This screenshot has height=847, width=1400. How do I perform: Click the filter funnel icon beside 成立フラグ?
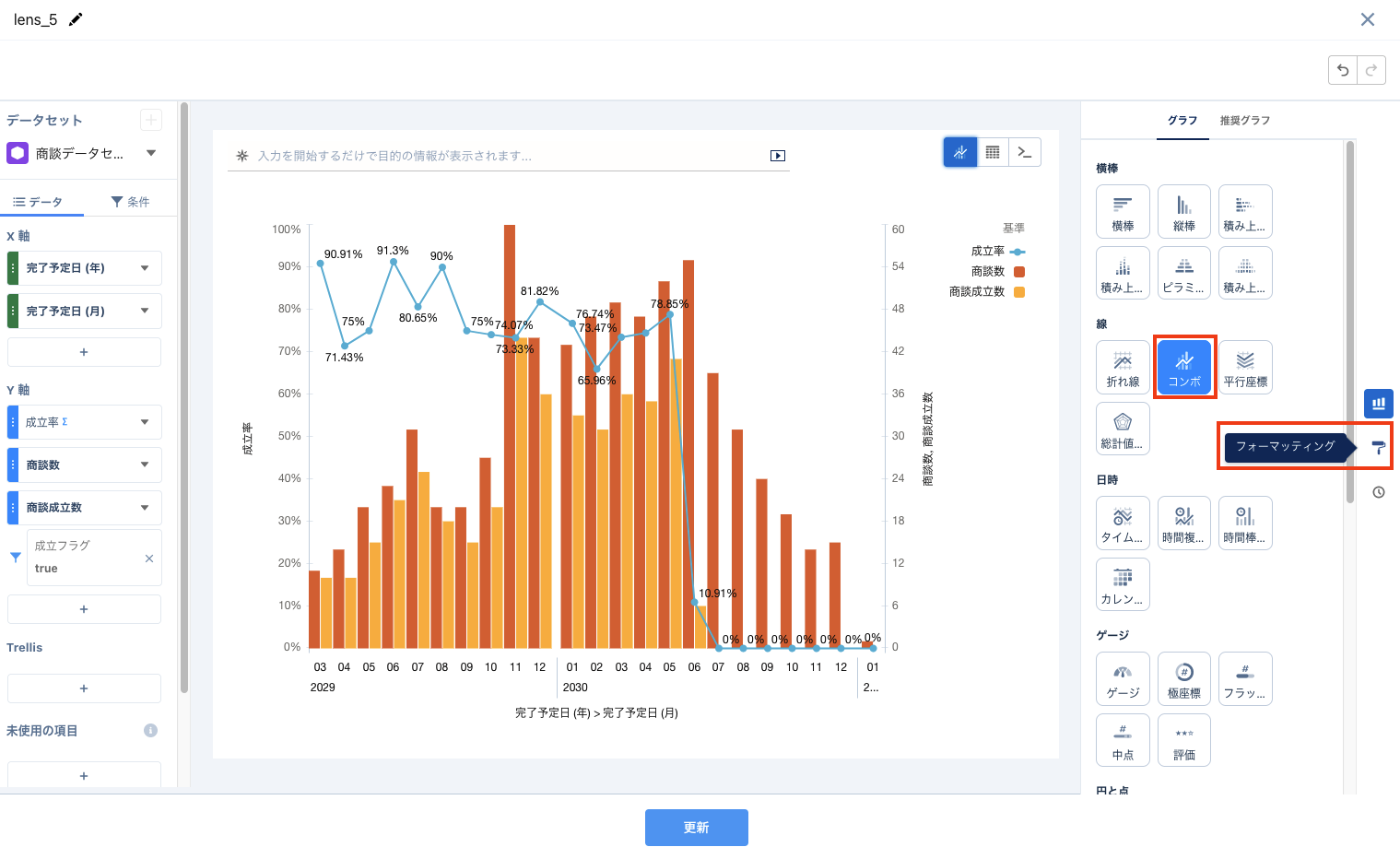tap(16, 558)
